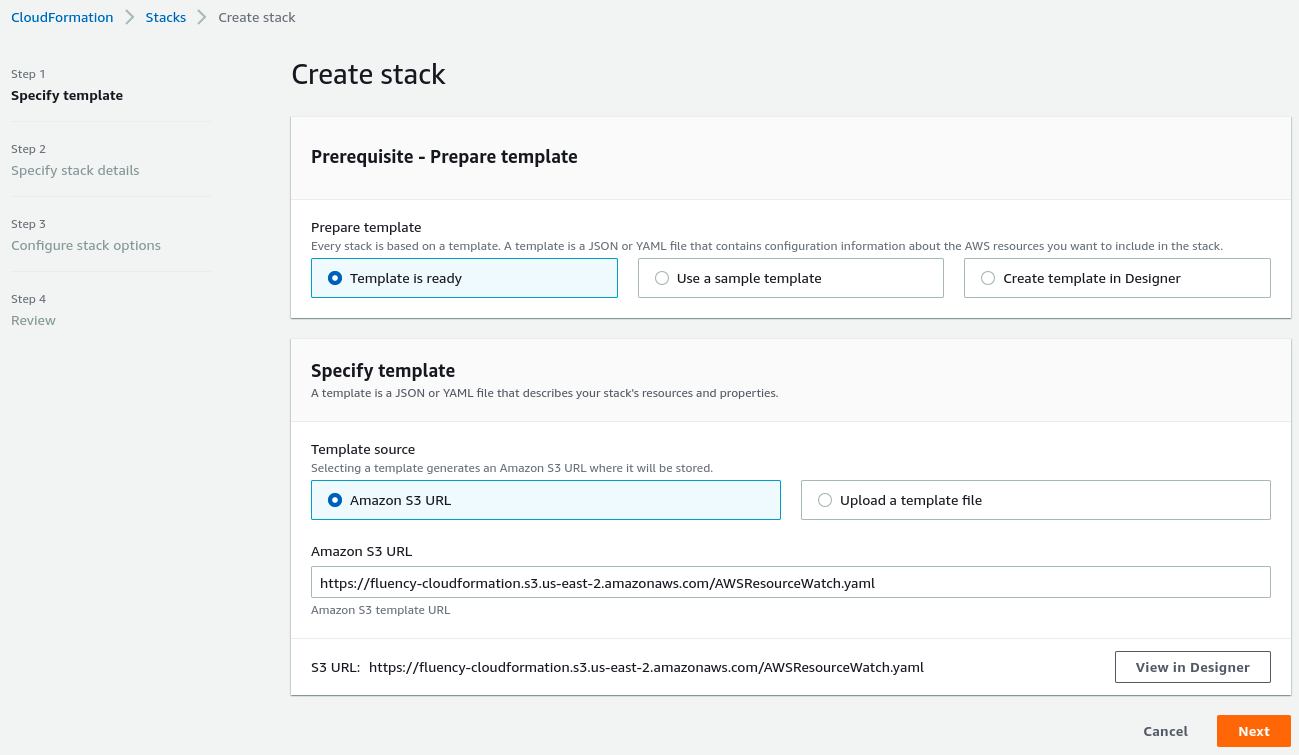This screenshot has height=755, width=1299.
Task: Choose the Template is ready option
Action: (x=464, y=278)
